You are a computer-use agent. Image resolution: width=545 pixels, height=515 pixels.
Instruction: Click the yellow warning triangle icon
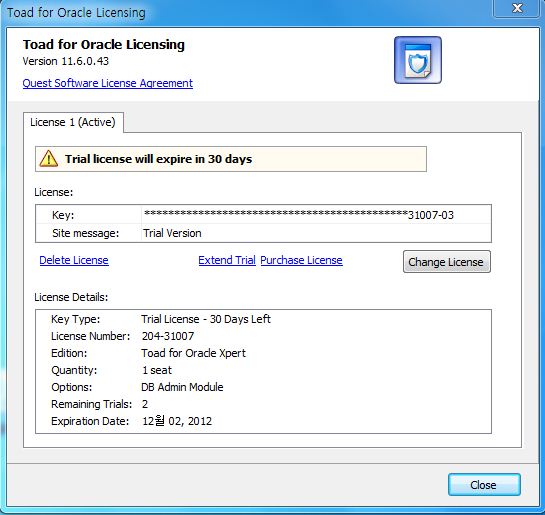click(x=49, y=159)
